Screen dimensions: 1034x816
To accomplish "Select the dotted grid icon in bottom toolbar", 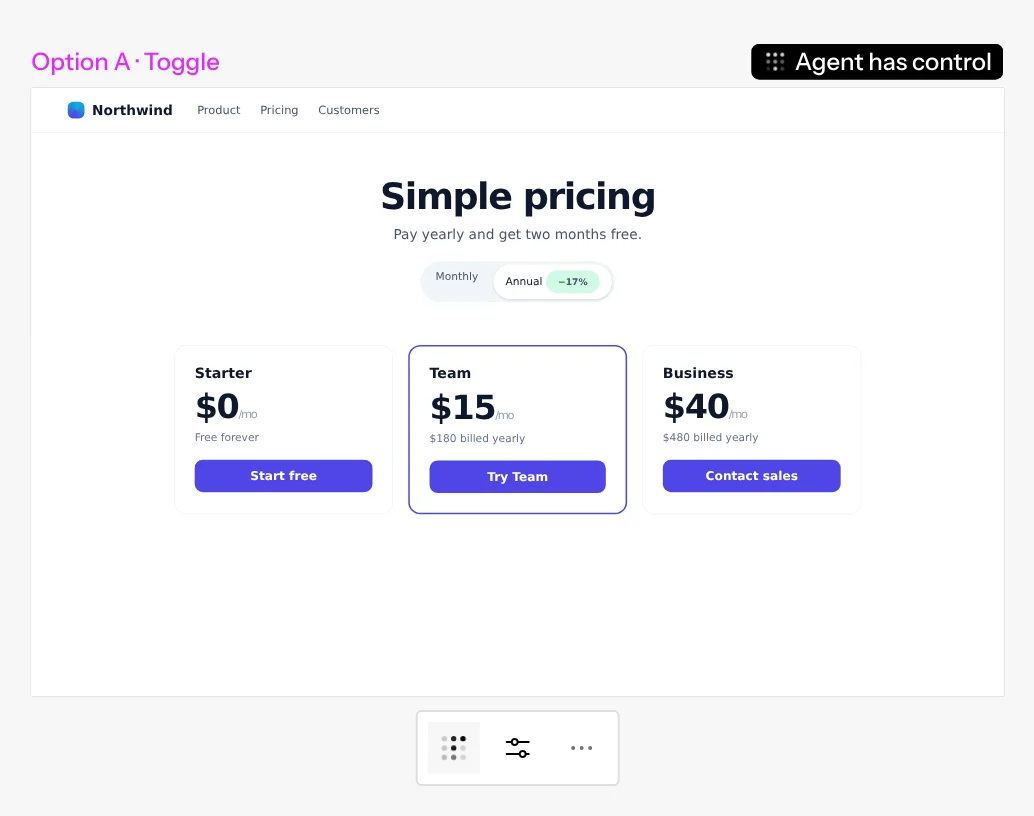I will [454, 747].
